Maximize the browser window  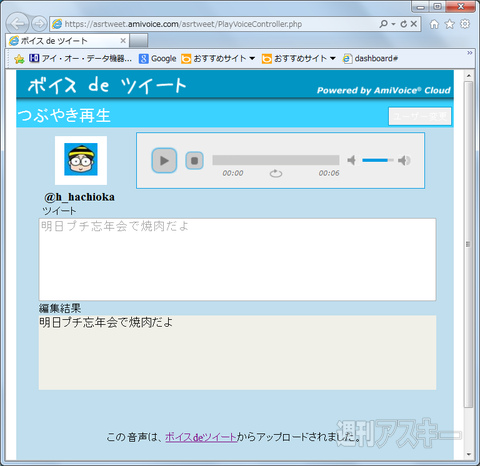click(438, 7)
